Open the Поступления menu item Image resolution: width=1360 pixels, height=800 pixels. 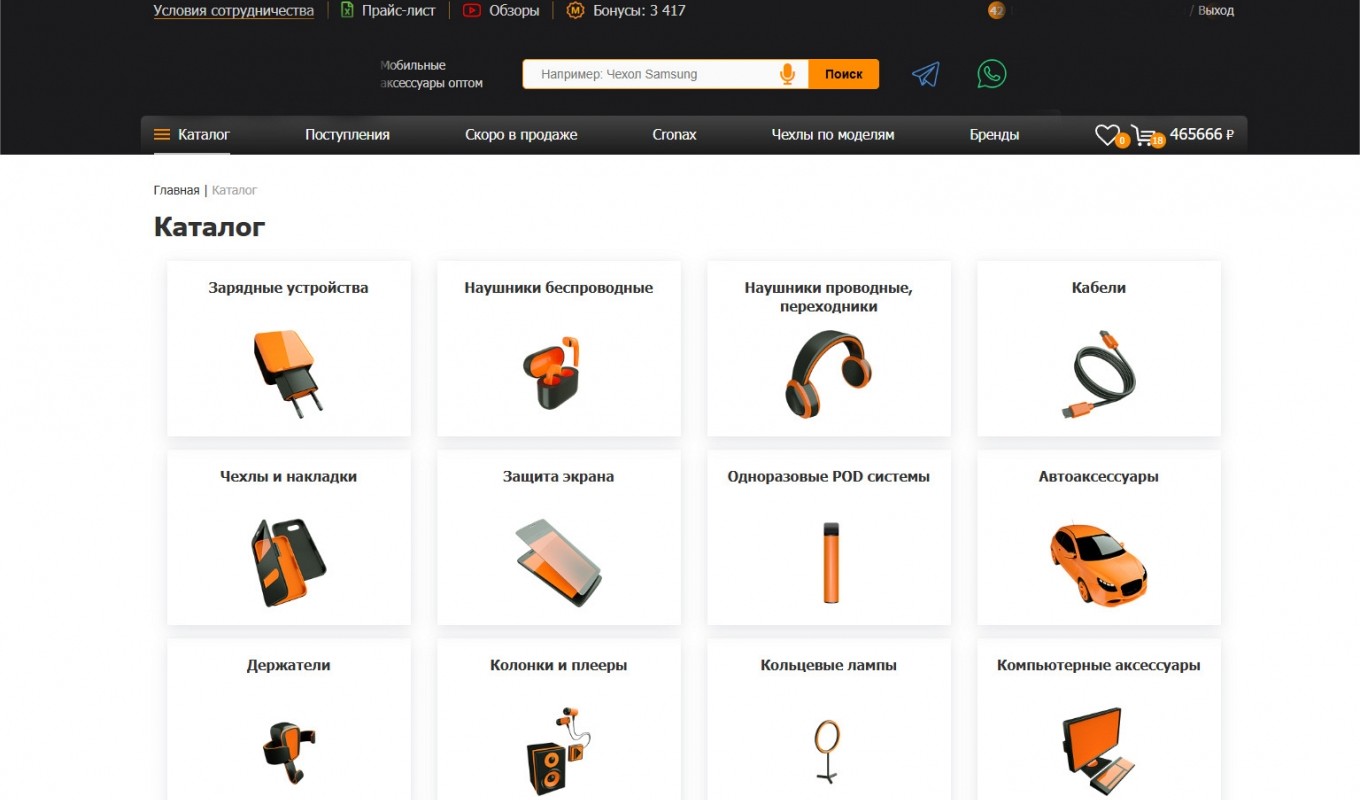[347, 135]
